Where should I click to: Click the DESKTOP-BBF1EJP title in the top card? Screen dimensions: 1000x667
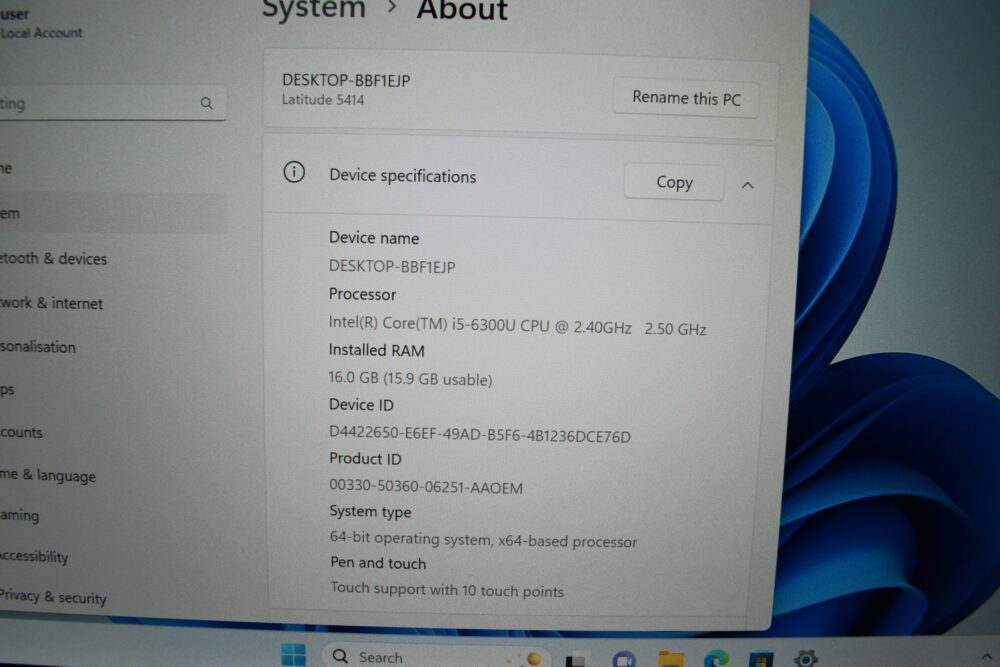click(346, 80)
